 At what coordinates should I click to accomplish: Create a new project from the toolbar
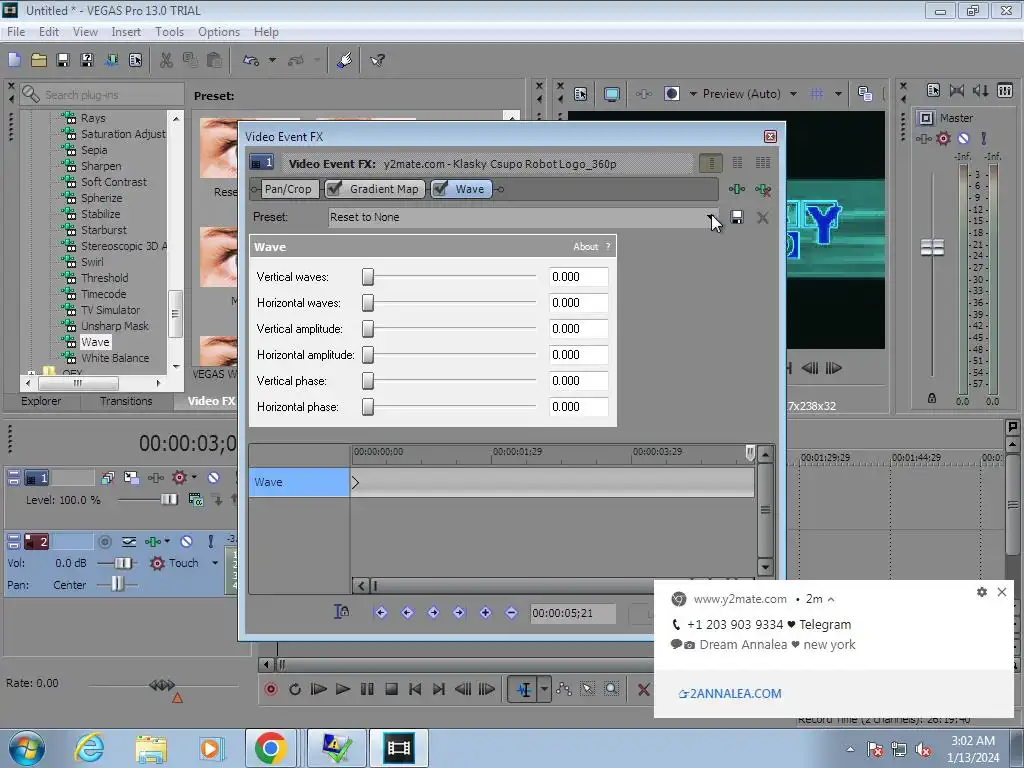(14, 60)
